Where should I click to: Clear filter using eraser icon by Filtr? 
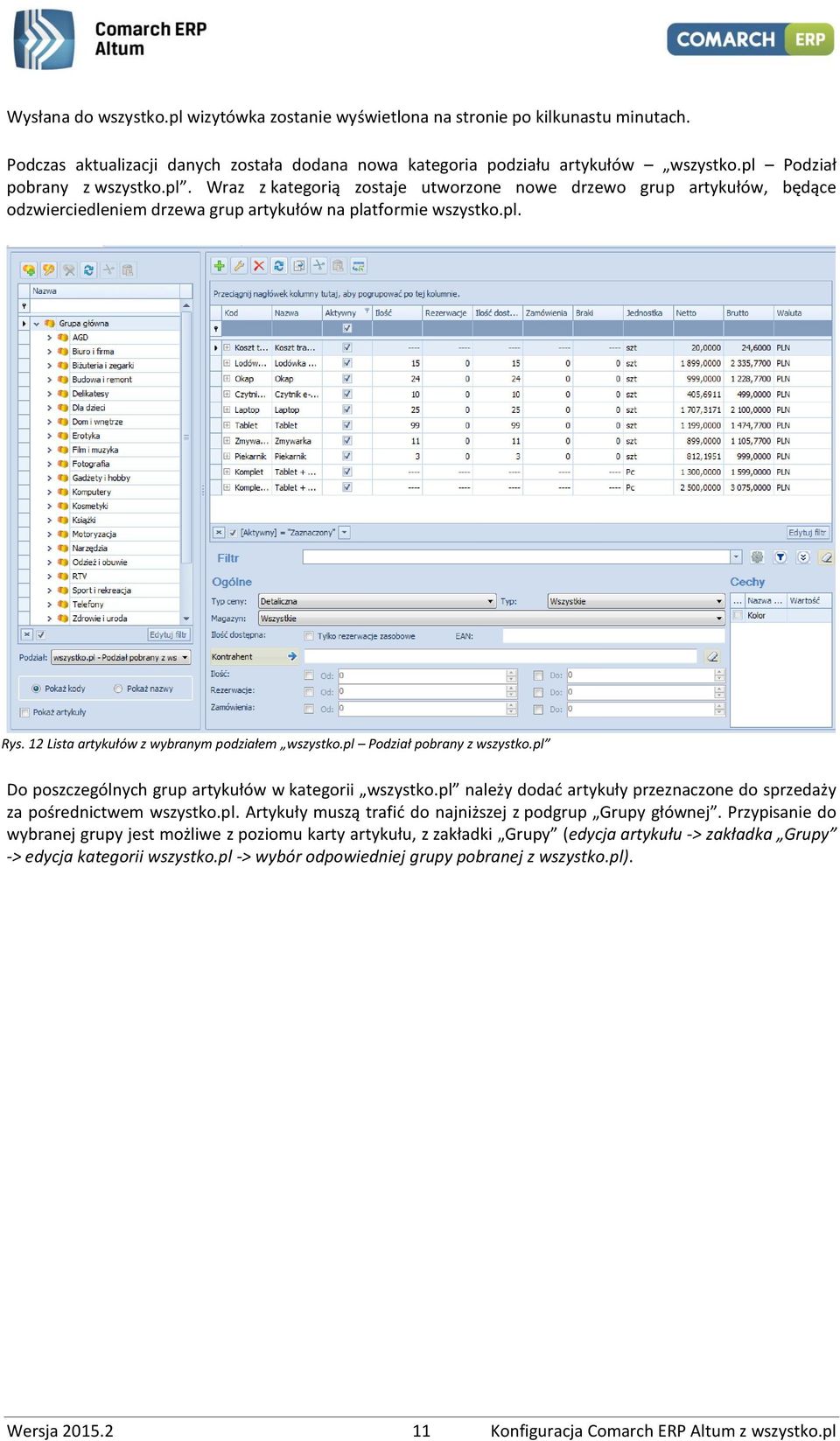pyautogui.click(x=826, y=557)
